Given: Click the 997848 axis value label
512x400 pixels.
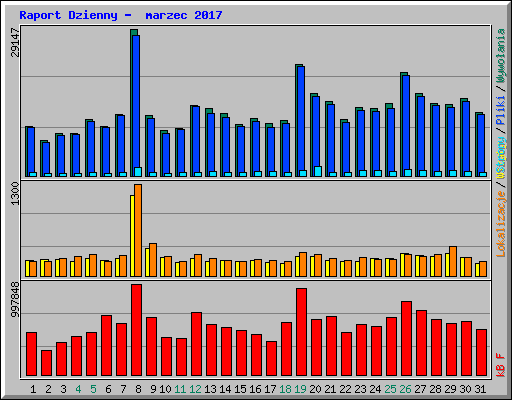Looking at the screenshot, I should 15,299.
